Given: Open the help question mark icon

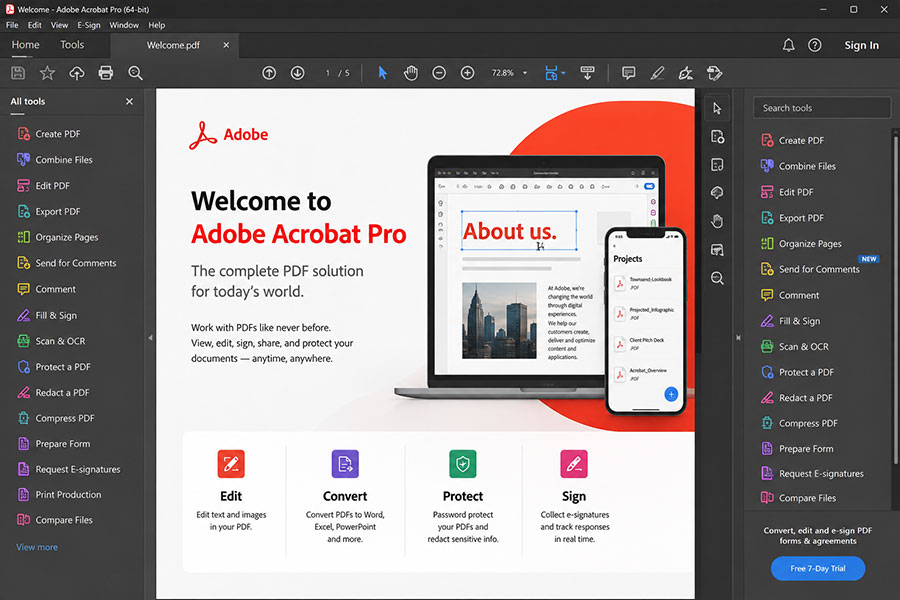Looking at the screenshot, I should click(x=814, y=45).
